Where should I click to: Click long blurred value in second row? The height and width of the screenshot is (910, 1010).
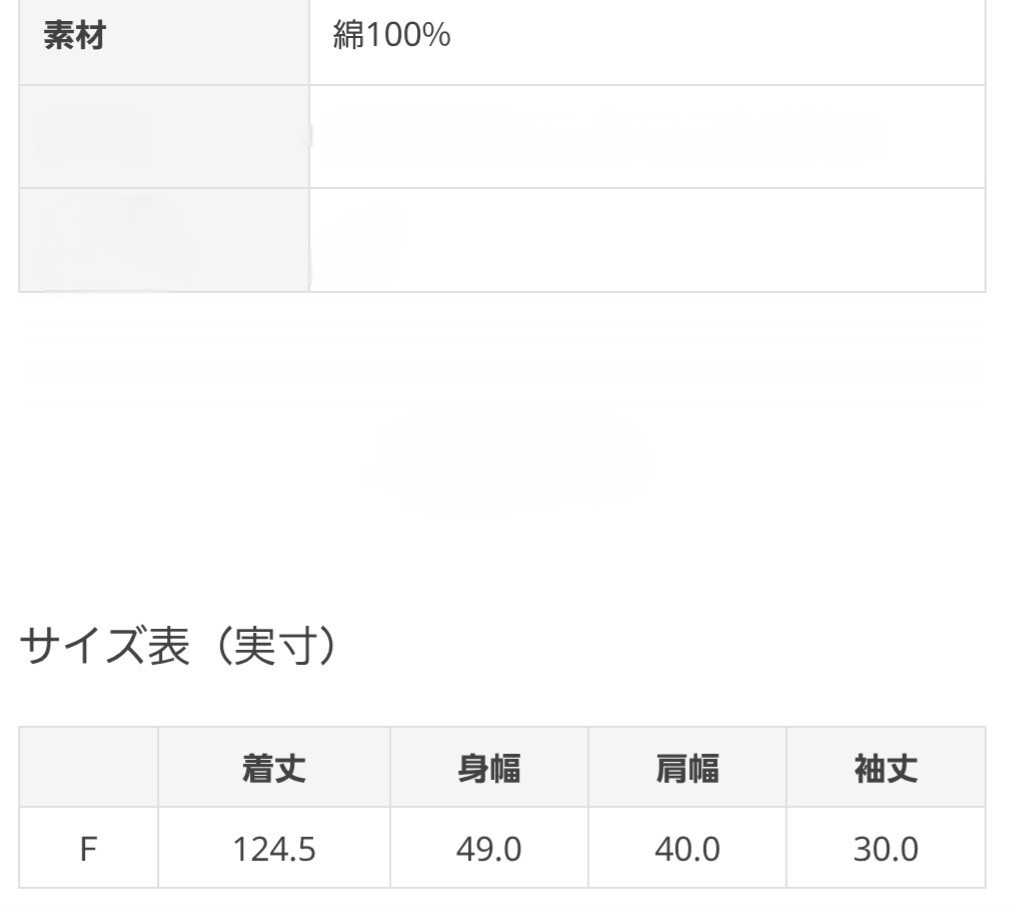[x=600, y=138]
